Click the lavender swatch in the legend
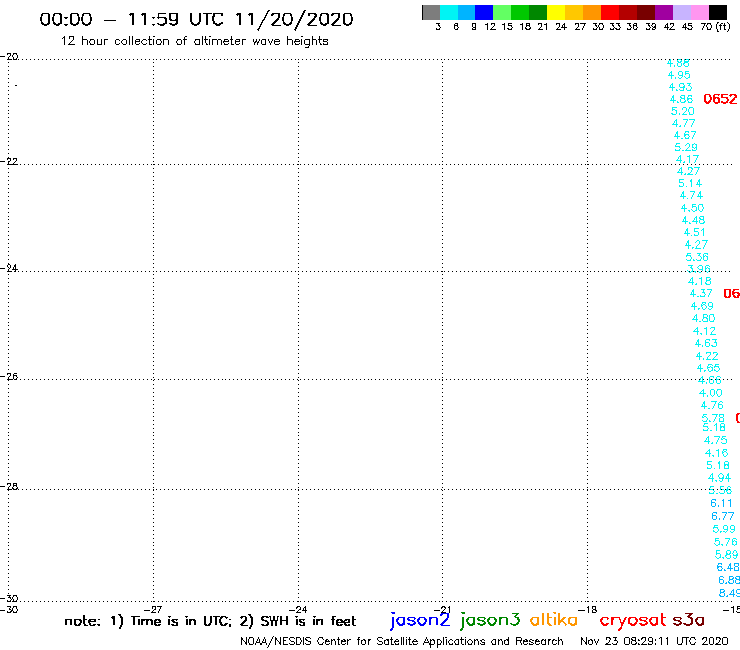 coord(681,12)
